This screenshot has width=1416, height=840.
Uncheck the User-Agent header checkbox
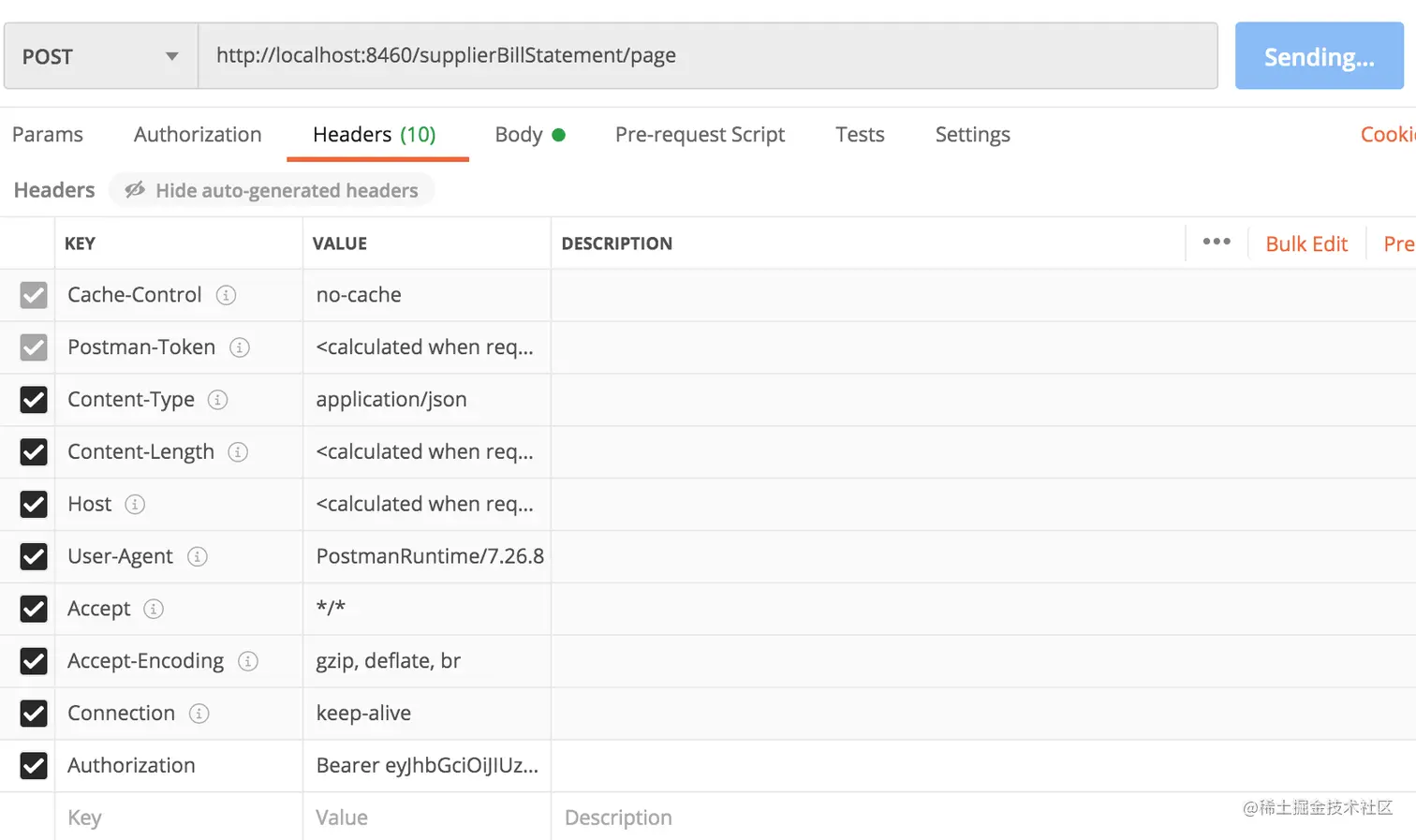click(x=34, y=557)
